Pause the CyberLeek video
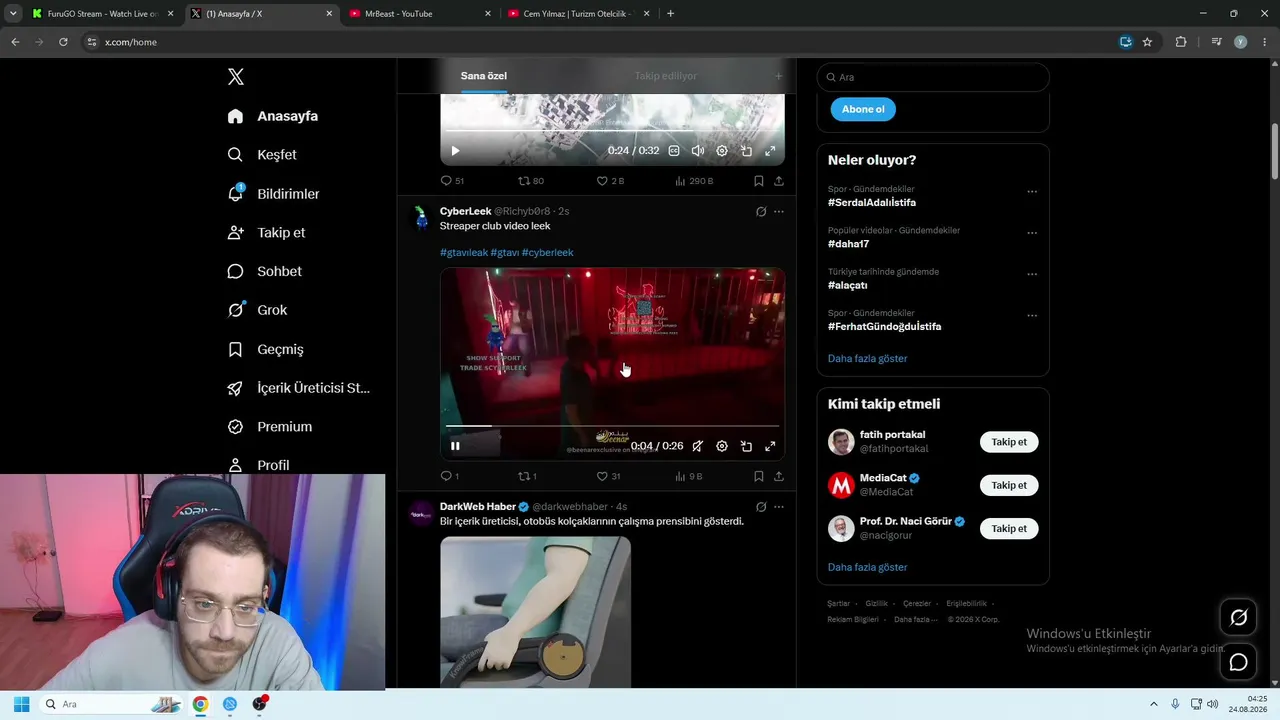Screen dimensions: 1280x720 coord(455,446)
